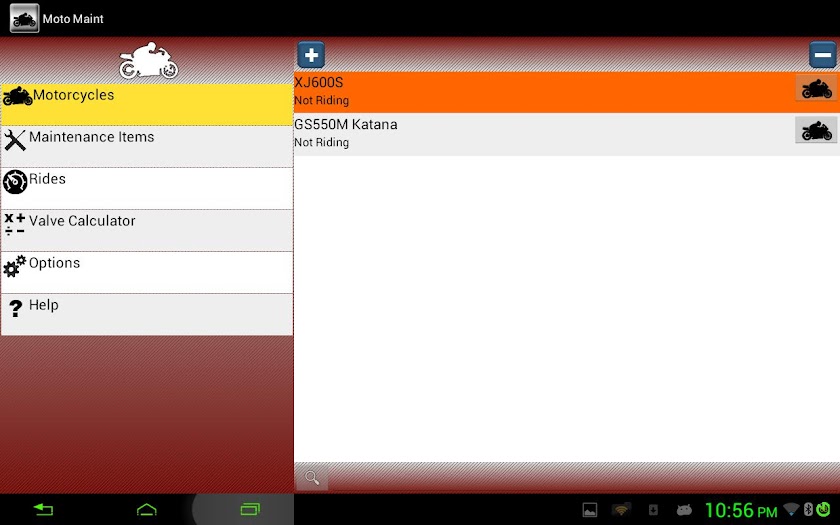The height and width of the screenshot is (525, 840).
Task: Tap the Moto Maint title text
Action: (x=73, y=19)
